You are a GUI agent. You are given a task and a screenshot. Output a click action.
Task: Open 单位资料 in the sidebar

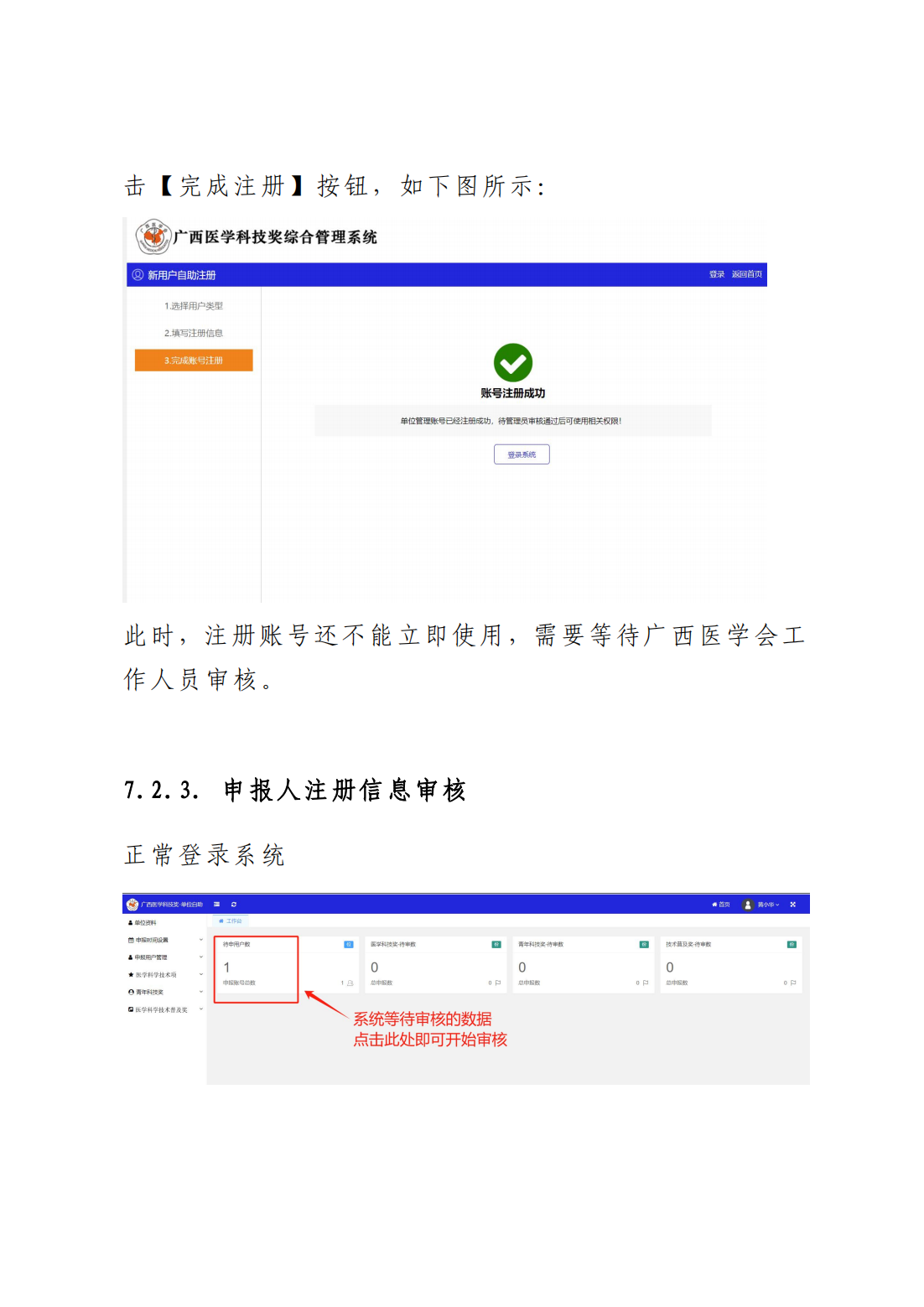143,922
